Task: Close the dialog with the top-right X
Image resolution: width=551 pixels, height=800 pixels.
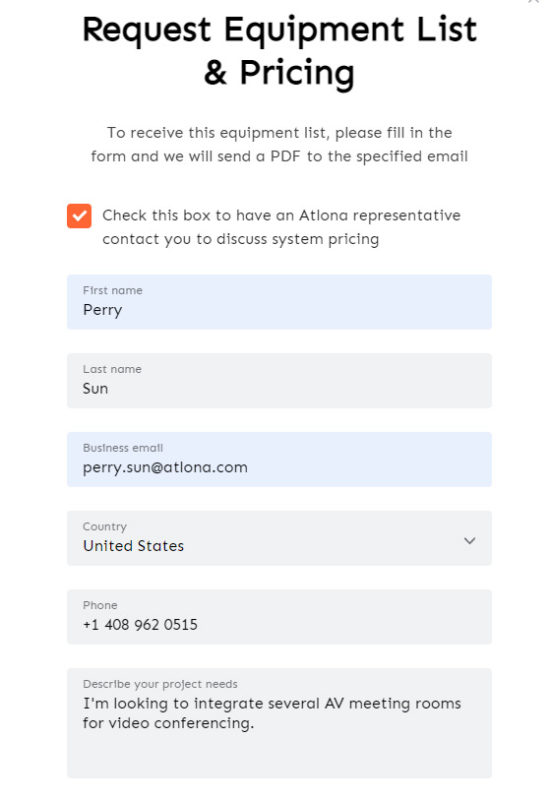Action: [534, 2]
